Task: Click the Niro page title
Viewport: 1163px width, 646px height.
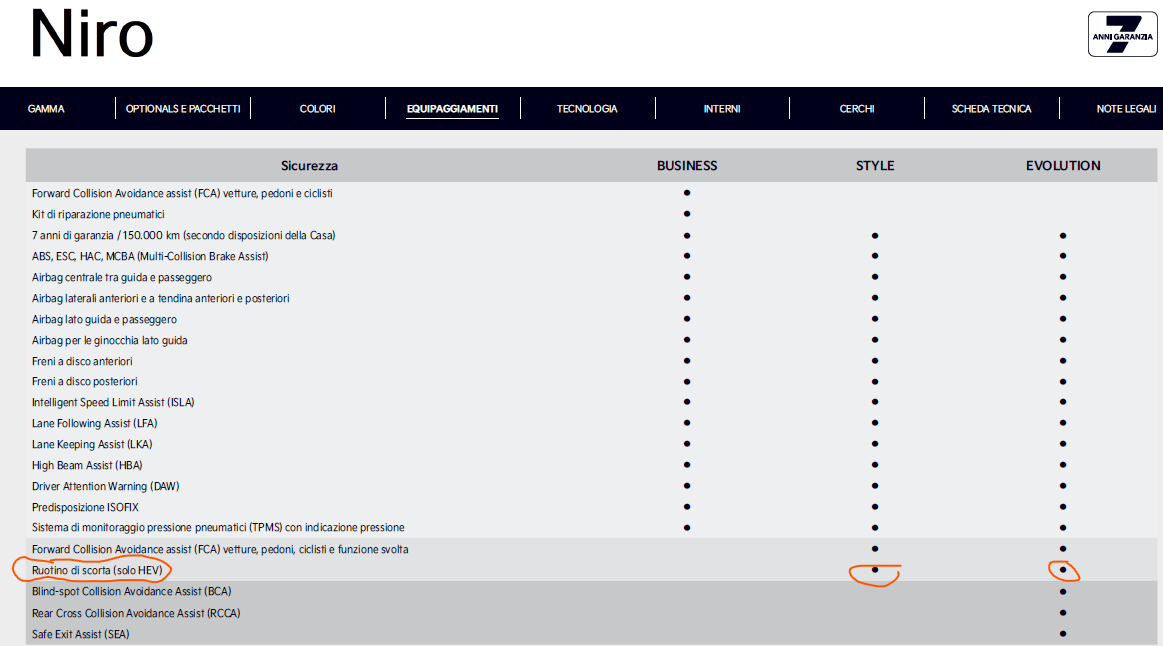Action: click(x=91, y=34)
